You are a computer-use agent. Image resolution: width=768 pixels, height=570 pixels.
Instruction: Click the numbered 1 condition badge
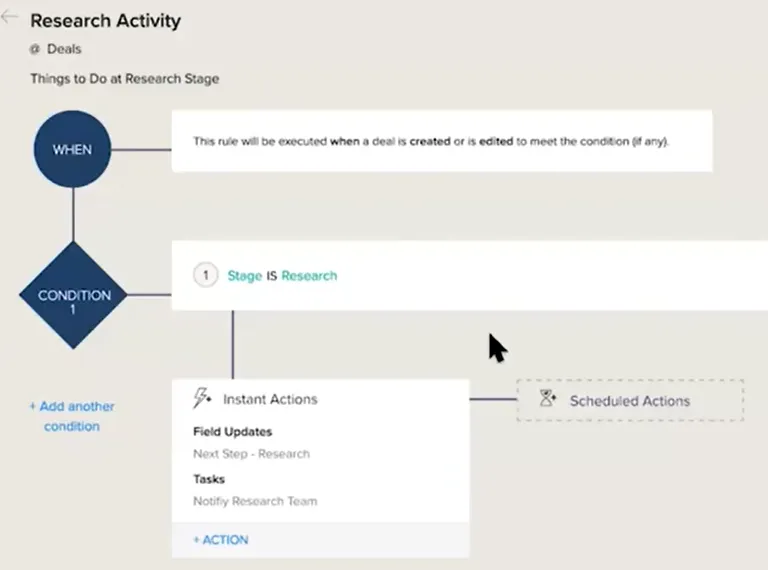point(206,275)
